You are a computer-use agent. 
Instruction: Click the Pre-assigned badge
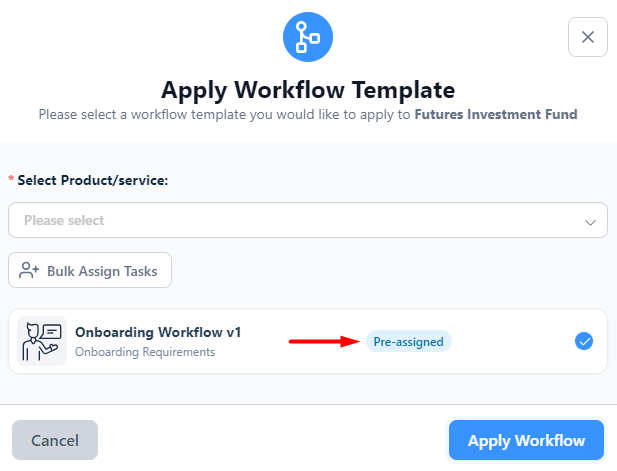tap(408, 341)
